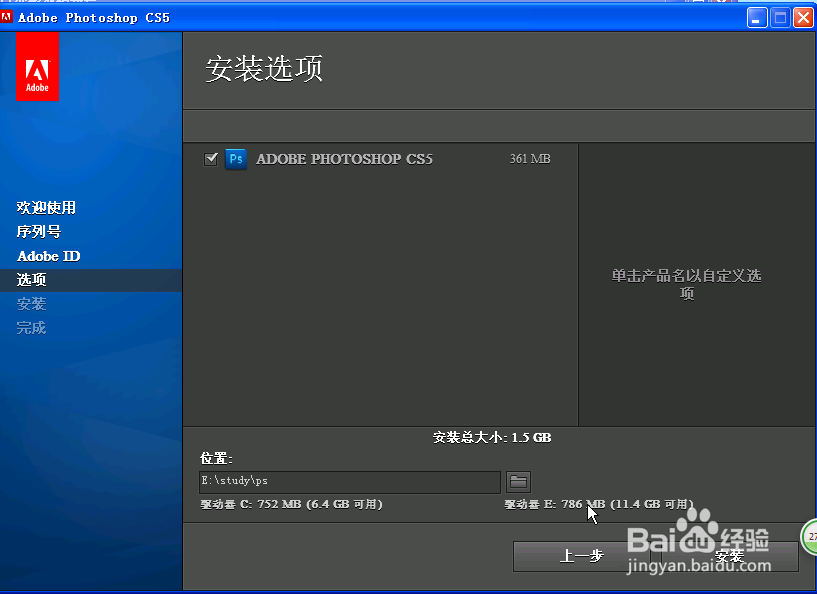Select the highlighted 选项 sidebar step
The image size is (817, 594).
coord(91,280)
